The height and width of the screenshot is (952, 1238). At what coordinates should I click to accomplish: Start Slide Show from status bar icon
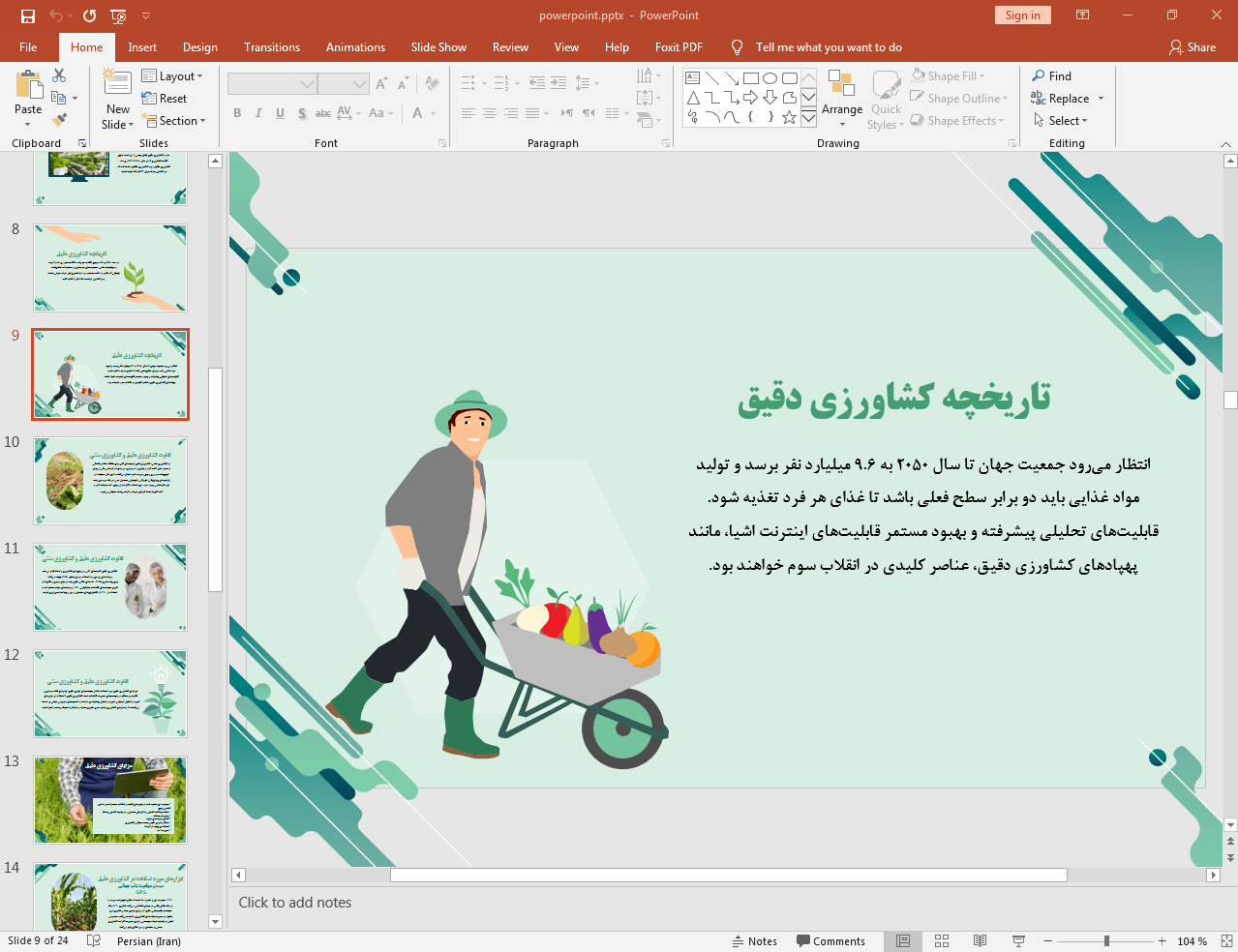pos(1018,941)
